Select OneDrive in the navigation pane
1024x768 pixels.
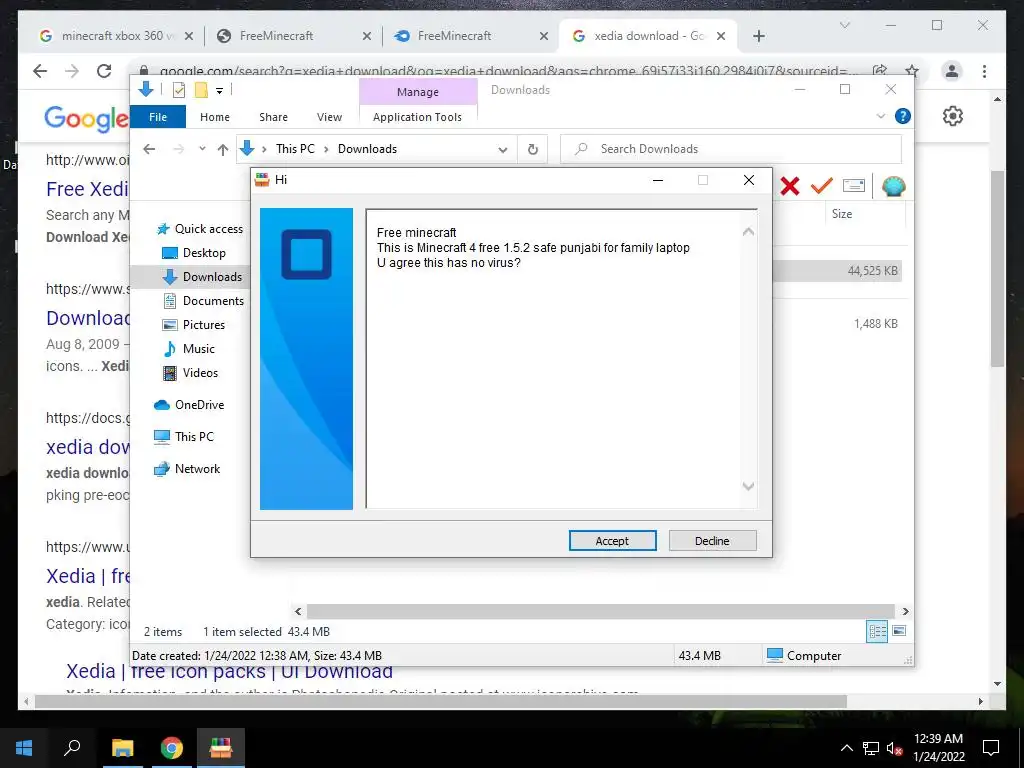[199, 405]
